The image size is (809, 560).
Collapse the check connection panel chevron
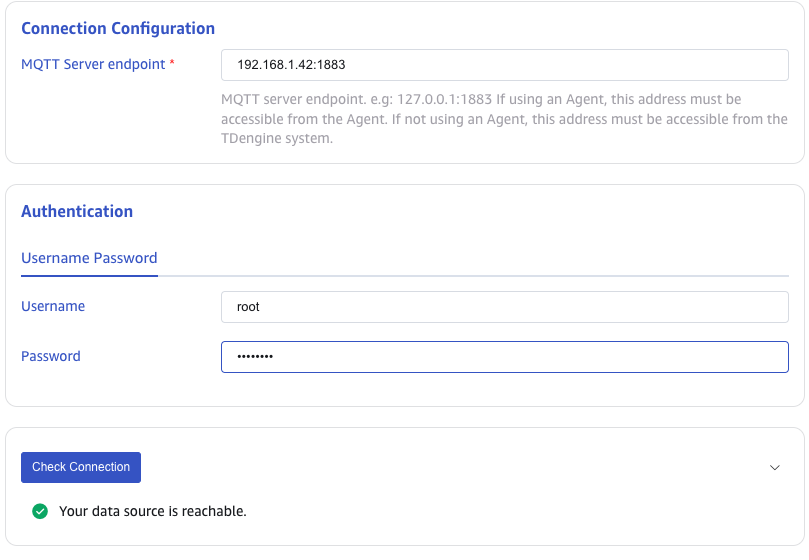[x=775, y=467]
